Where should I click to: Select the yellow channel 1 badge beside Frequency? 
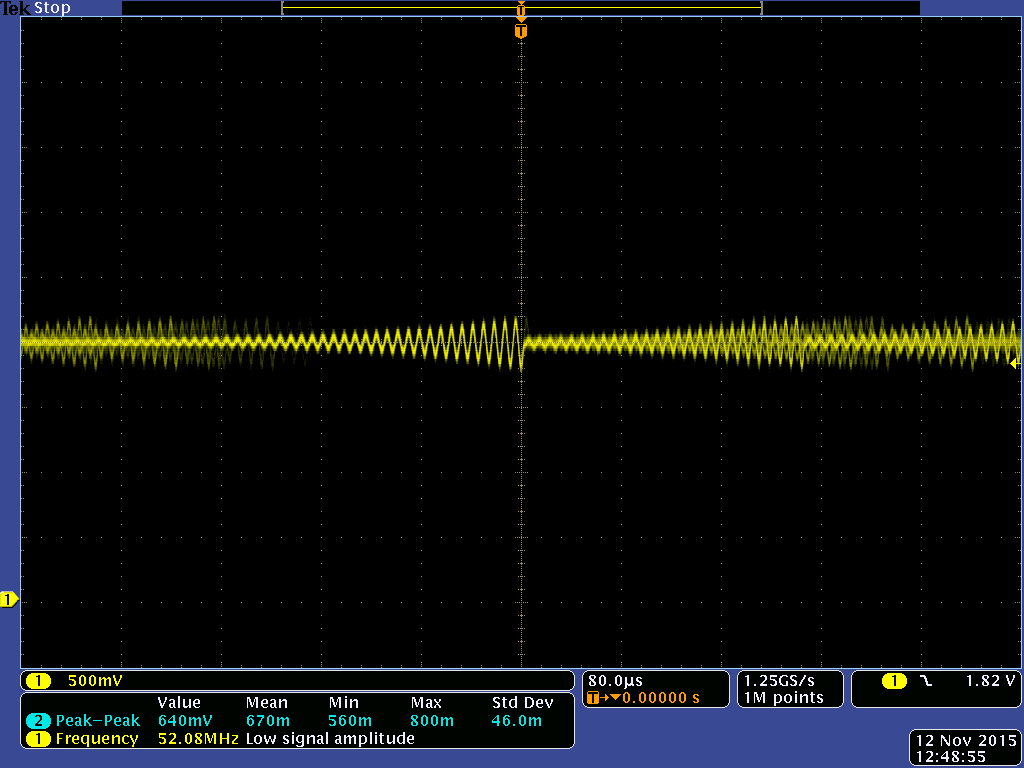(x=39, y=739)
